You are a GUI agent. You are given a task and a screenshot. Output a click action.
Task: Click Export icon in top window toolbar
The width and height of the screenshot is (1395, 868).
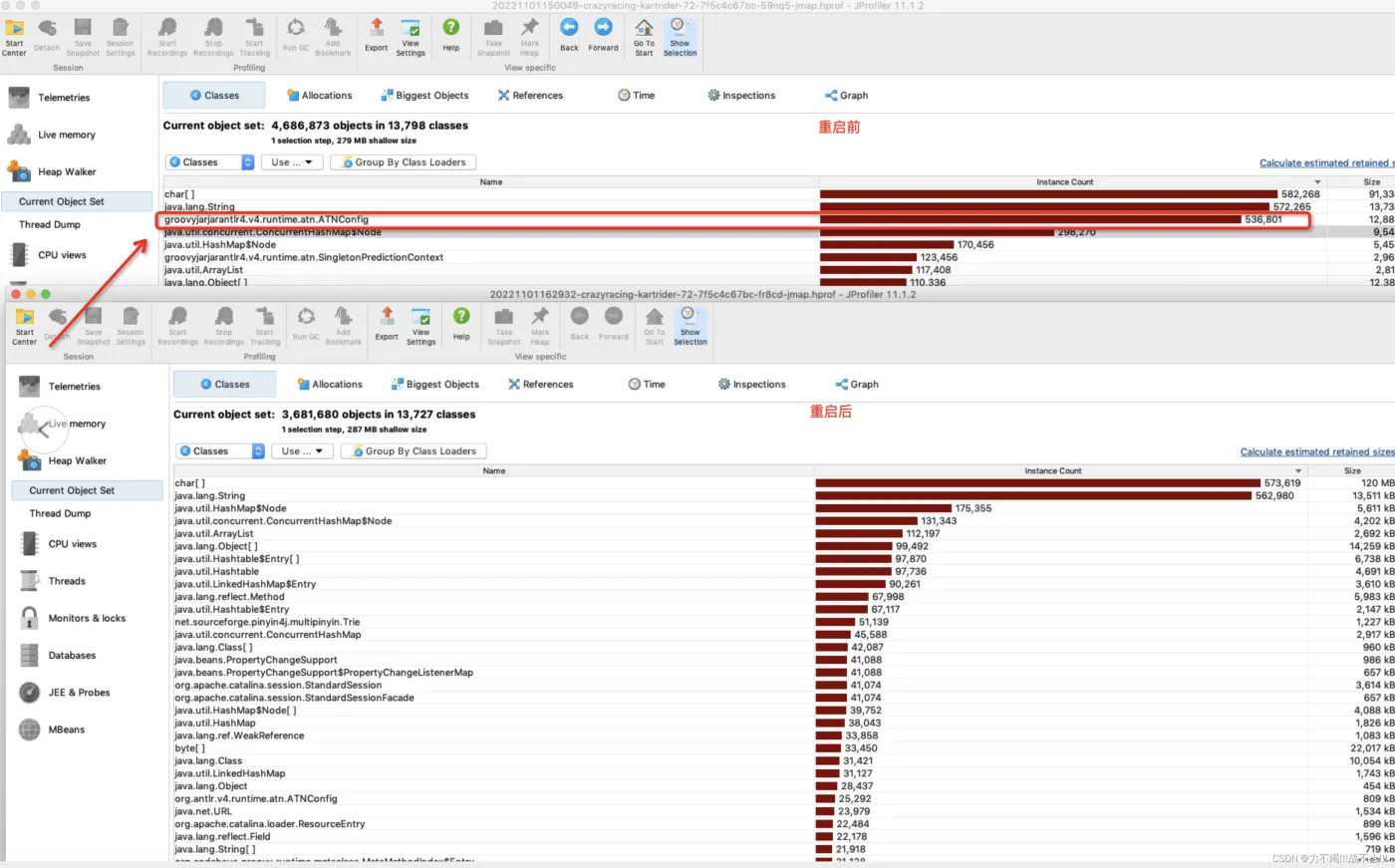[377, 35]
